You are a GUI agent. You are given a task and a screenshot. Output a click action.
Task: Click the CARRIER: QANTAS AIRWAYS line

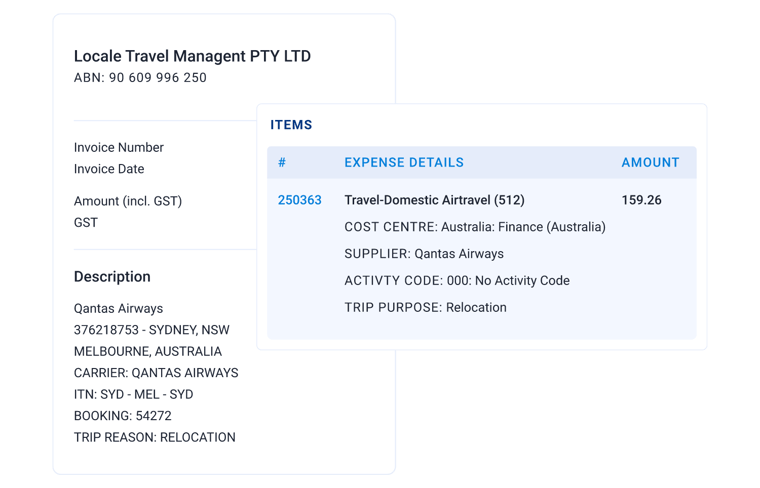(x=156, y=373)
